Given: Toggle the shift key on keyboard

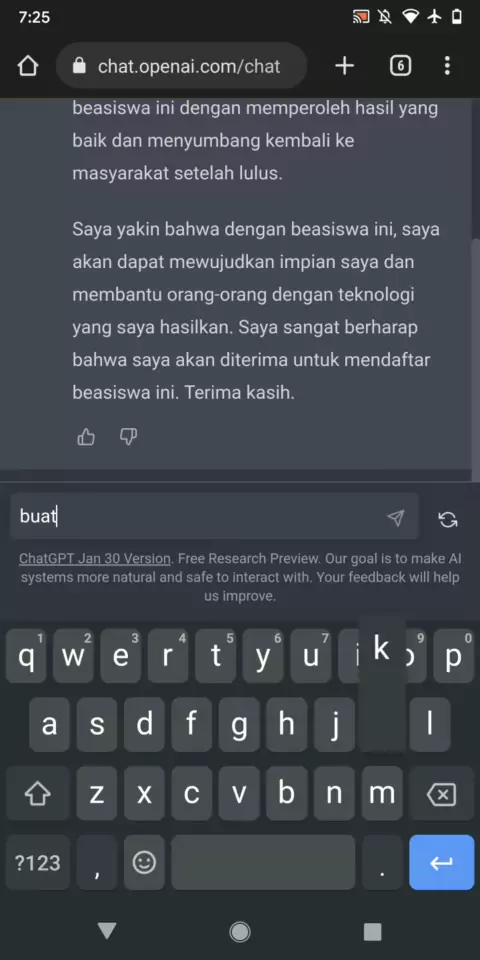Looking at the screenshot, I should tap(37, 795).
